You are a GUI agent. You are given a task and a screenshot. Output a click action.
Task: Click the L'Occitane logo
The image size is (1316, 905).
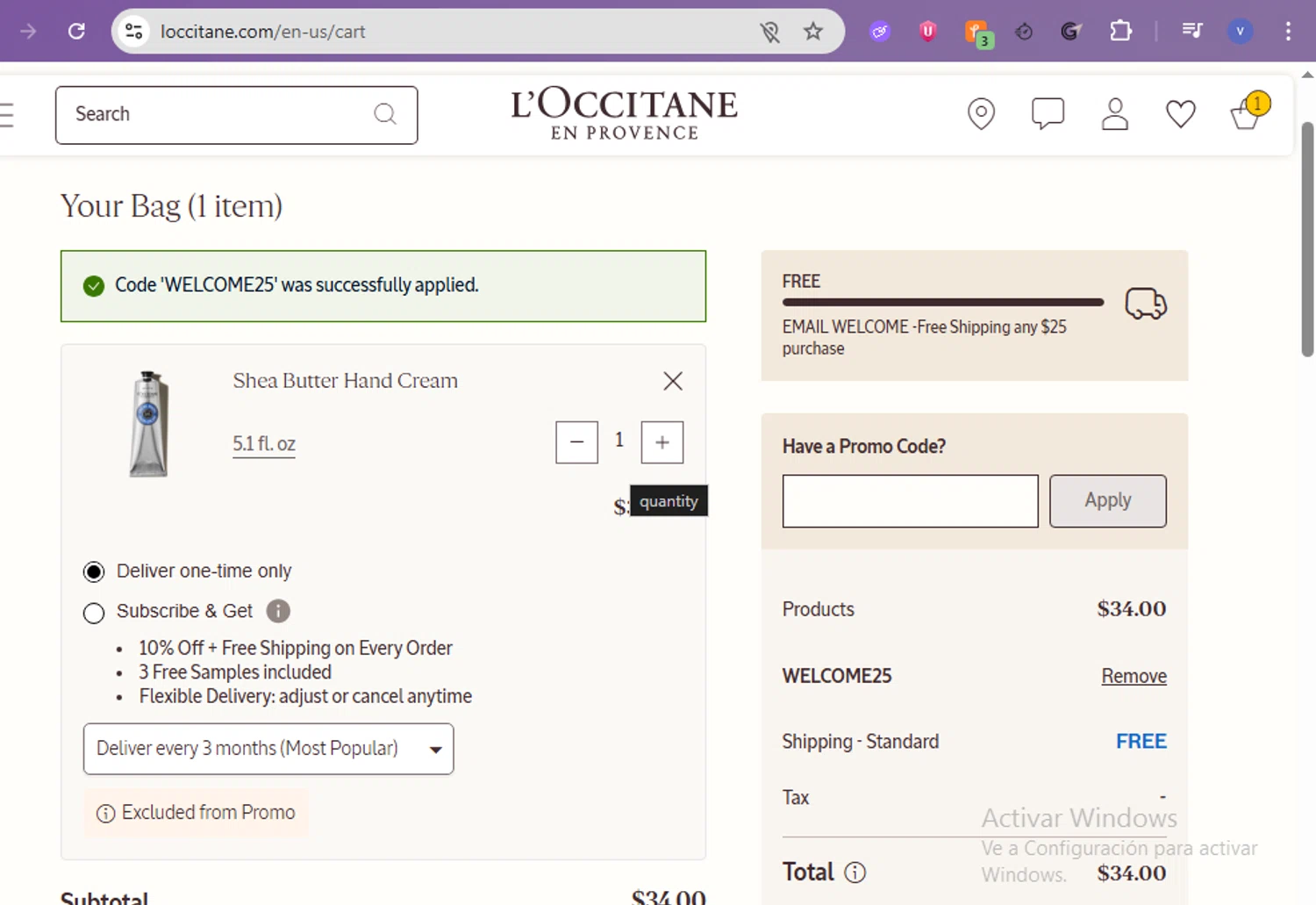(625, 114)
